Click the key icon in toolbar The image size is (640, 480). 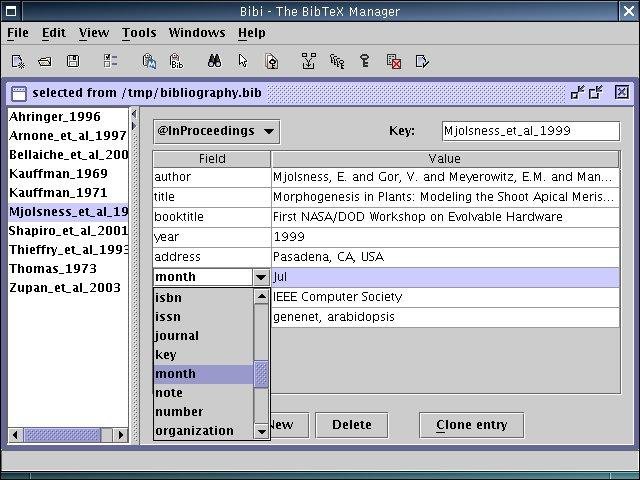tap(365, 61)
